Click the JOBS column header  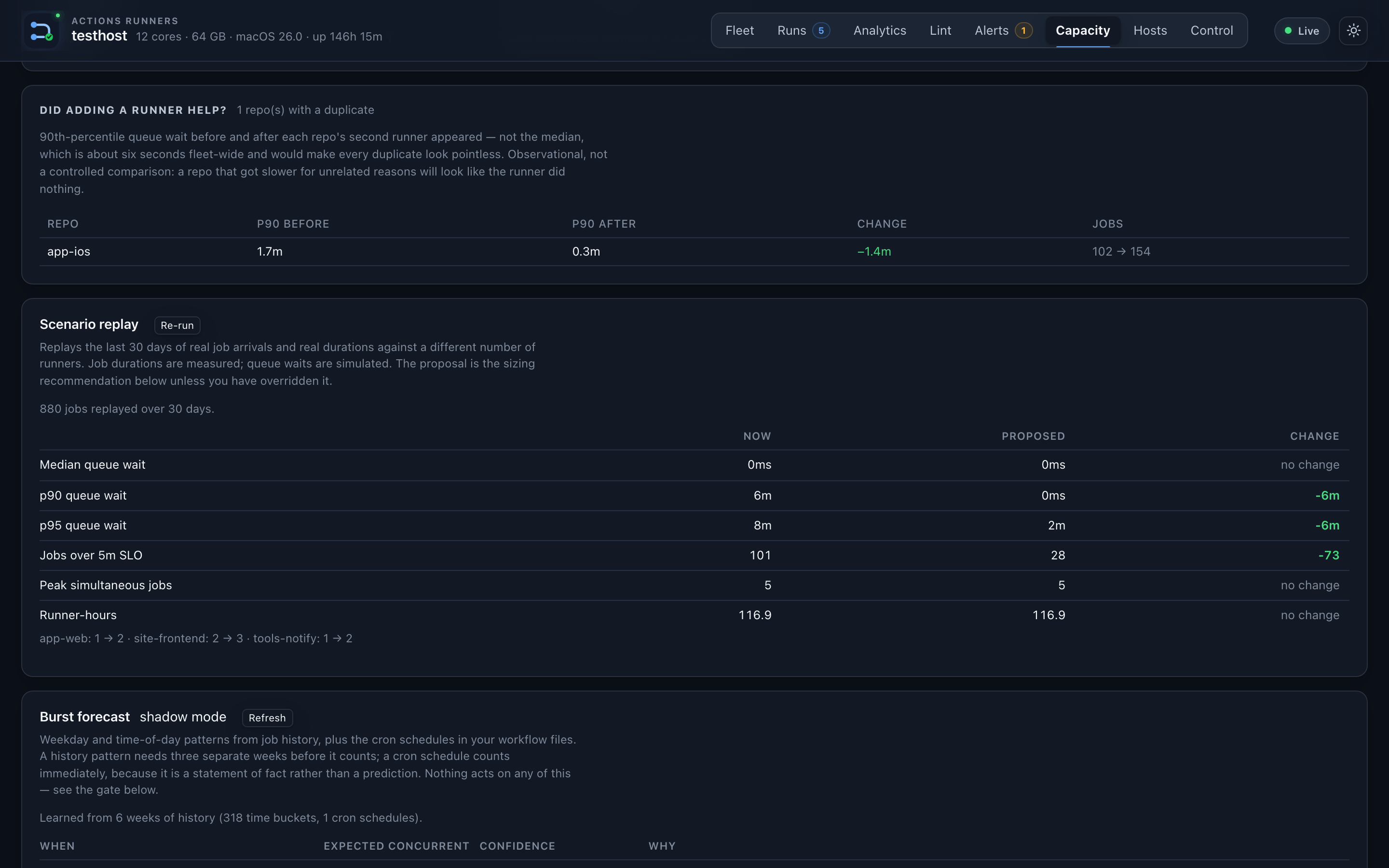1108,224
